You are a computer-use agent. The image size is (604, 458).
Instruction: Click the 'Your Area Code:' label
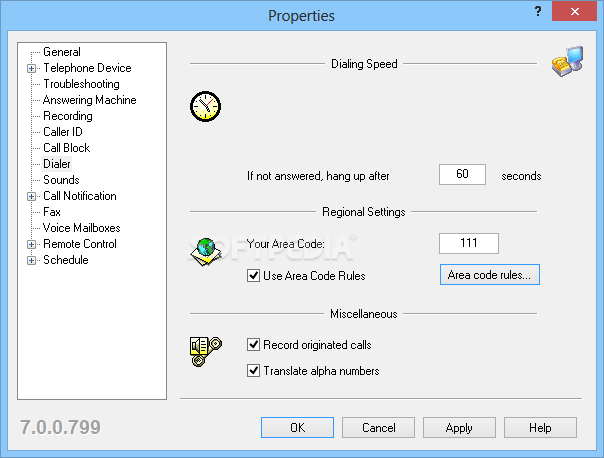[285, 244]
